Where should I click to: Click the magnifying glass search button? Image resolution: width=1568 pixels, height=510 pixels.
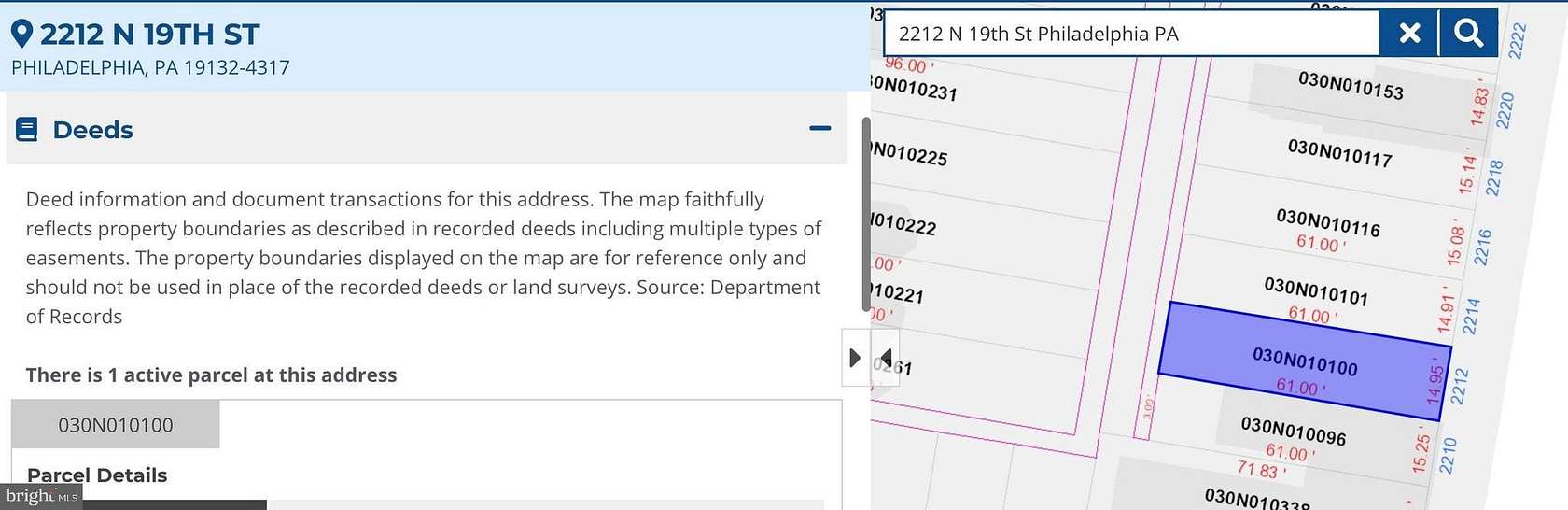pyautogui.click(x=1468, y=34)
